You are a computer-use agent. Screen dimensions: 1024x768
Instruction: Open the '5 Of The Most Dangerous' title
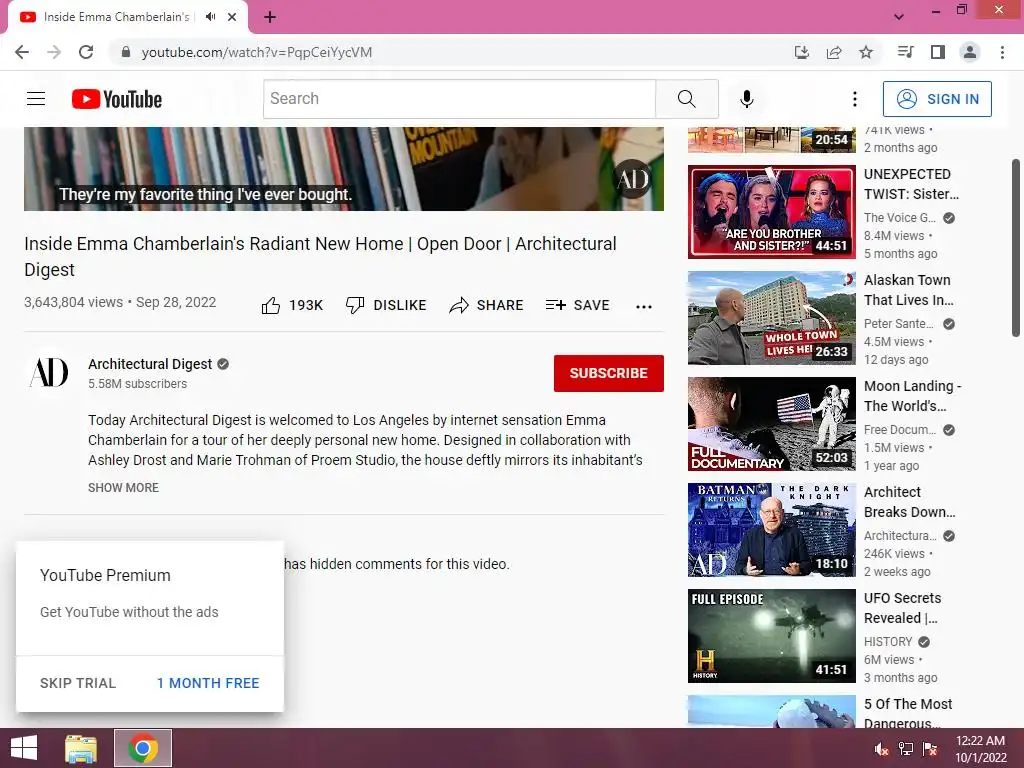908,713
